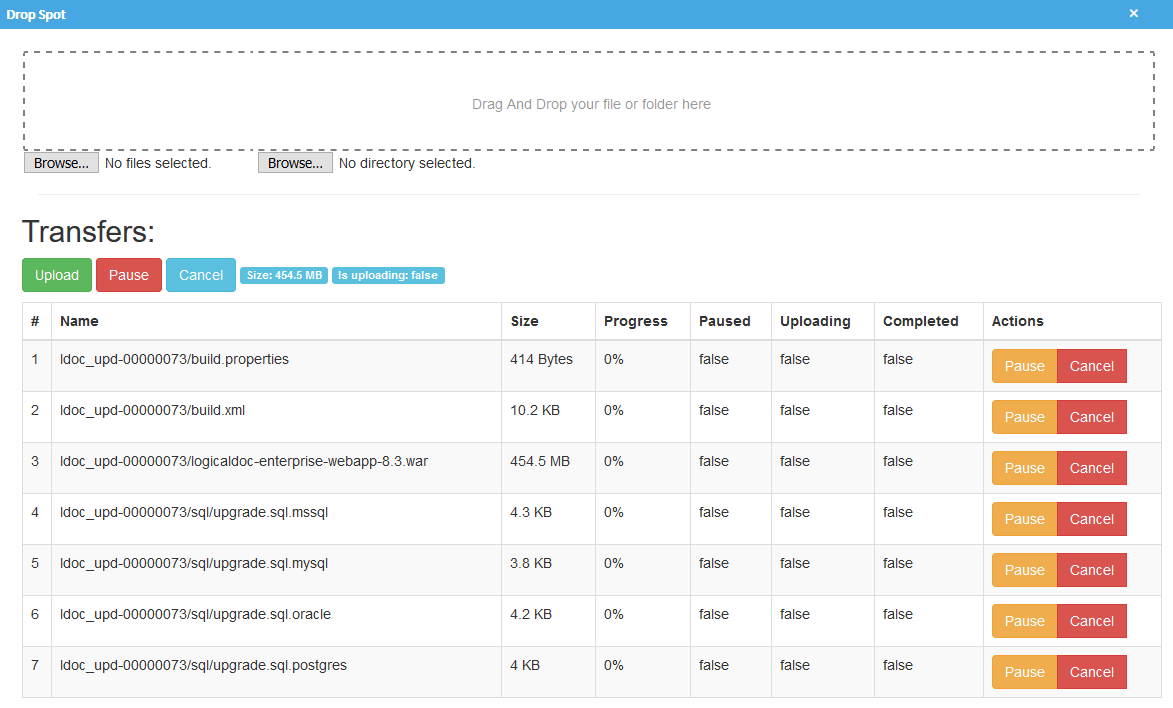Cancel the upgrade.sql.oracle transfer

coord(1091,620)
